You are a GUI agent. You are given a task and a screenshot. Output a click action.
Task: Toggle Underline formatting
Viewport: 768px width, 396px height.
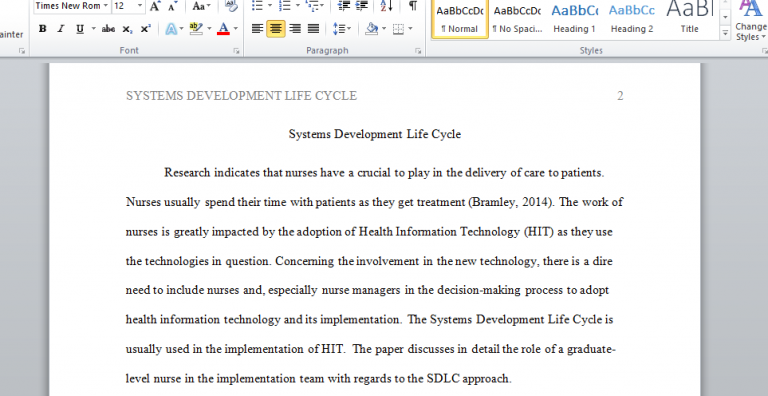[80, 29]
